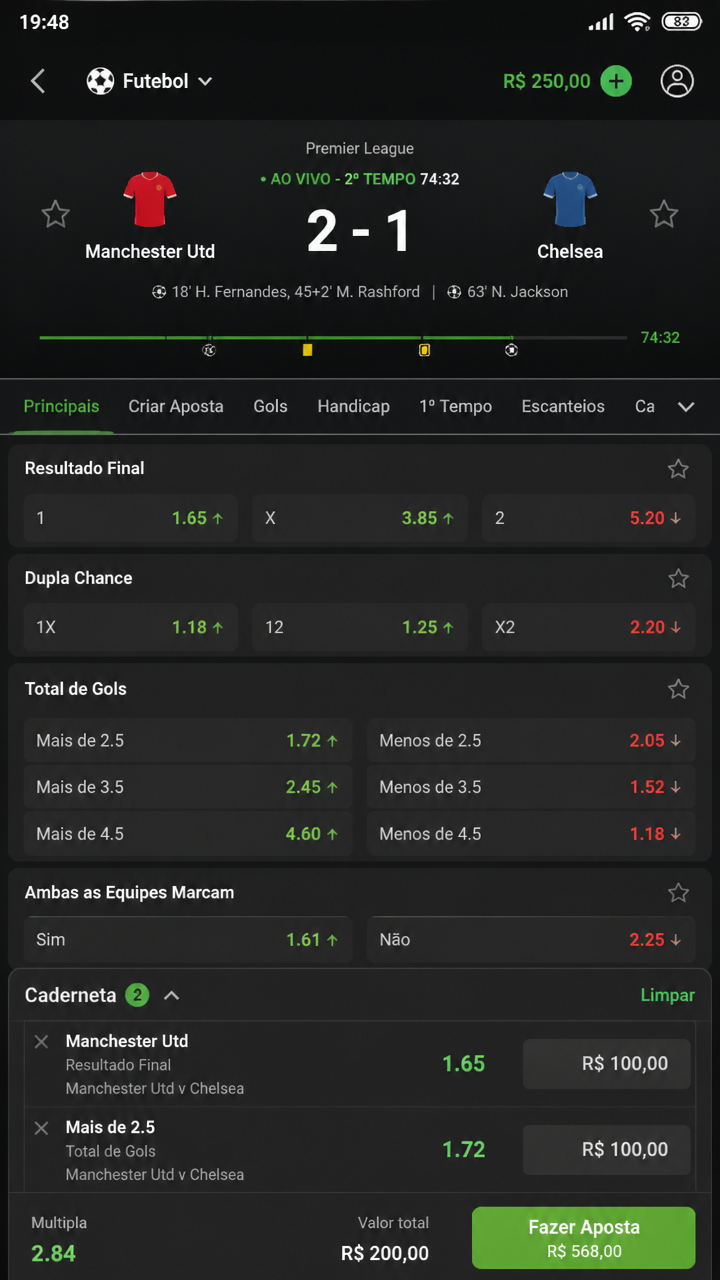Star the Ambas as Equipes Marcam market

pos(678,893)
